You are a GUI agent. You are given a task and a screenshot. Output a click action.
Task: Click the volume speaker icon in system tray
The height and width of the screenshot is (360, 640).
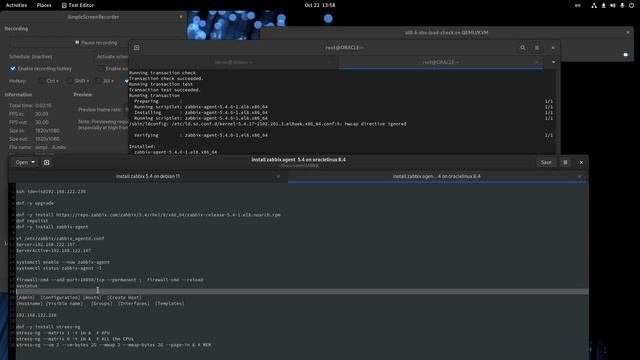coord(613,5)
